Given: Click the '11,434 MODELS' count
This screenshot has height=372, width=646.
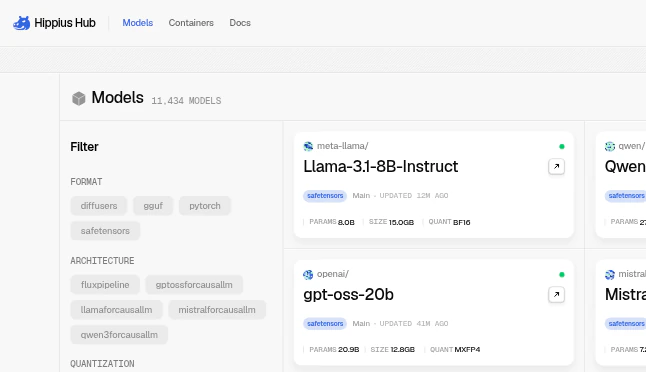Looking at the screenshot, I should pyautogui.click(x=186, y=101).
